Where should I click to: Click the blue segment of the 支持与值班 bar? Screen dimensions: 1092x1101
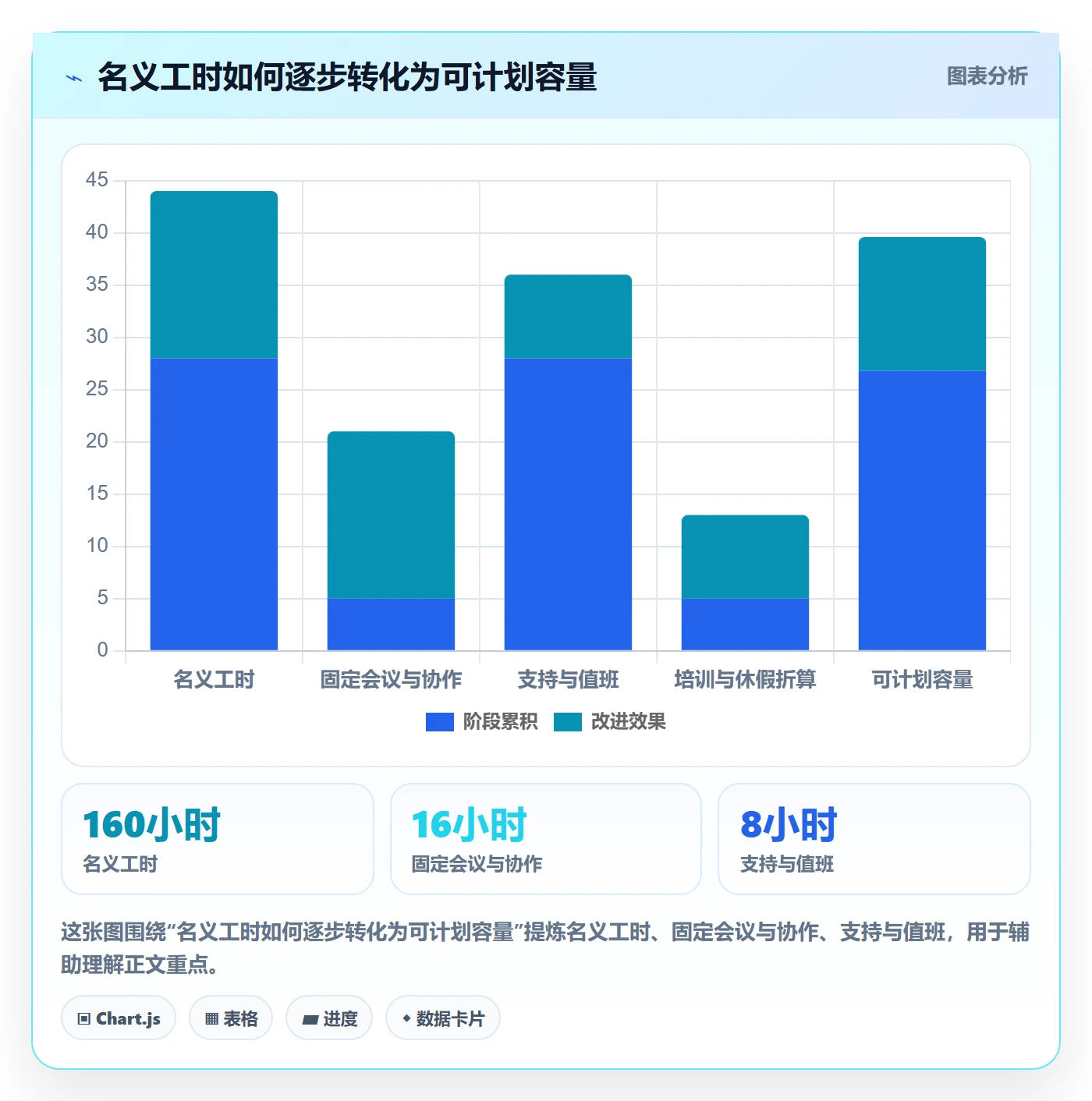568,504
